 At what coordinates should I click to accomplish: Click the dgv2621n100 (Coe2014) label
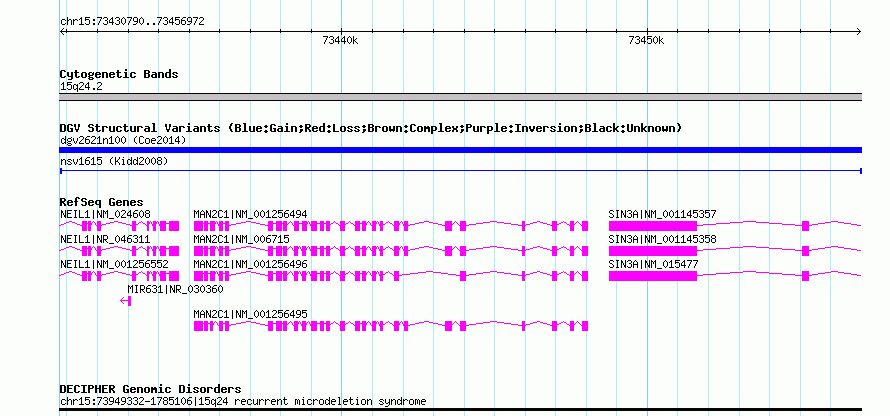tap(123, 140)
